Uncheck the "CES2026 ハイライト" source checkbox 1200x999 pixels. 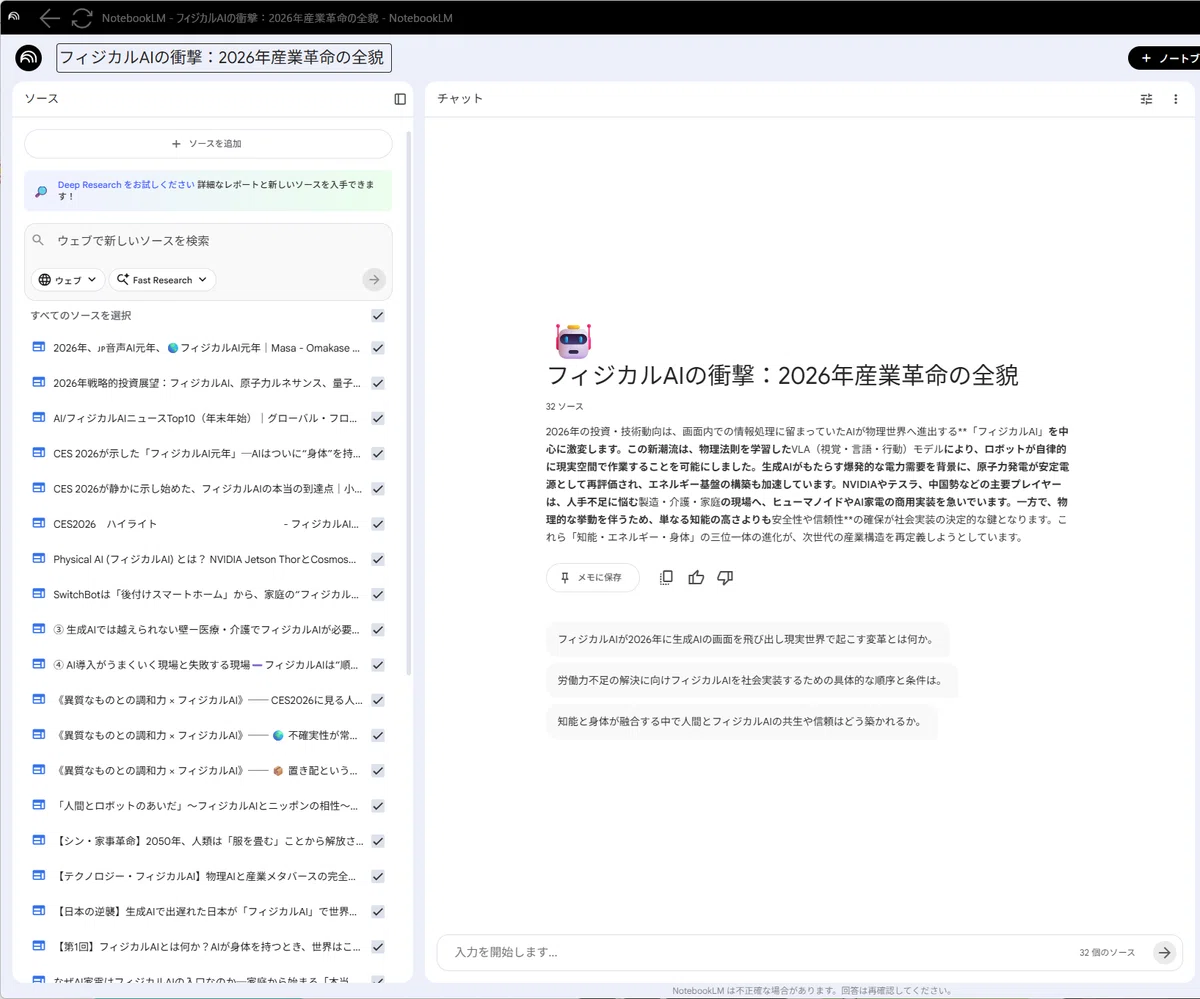click(378, 524)
